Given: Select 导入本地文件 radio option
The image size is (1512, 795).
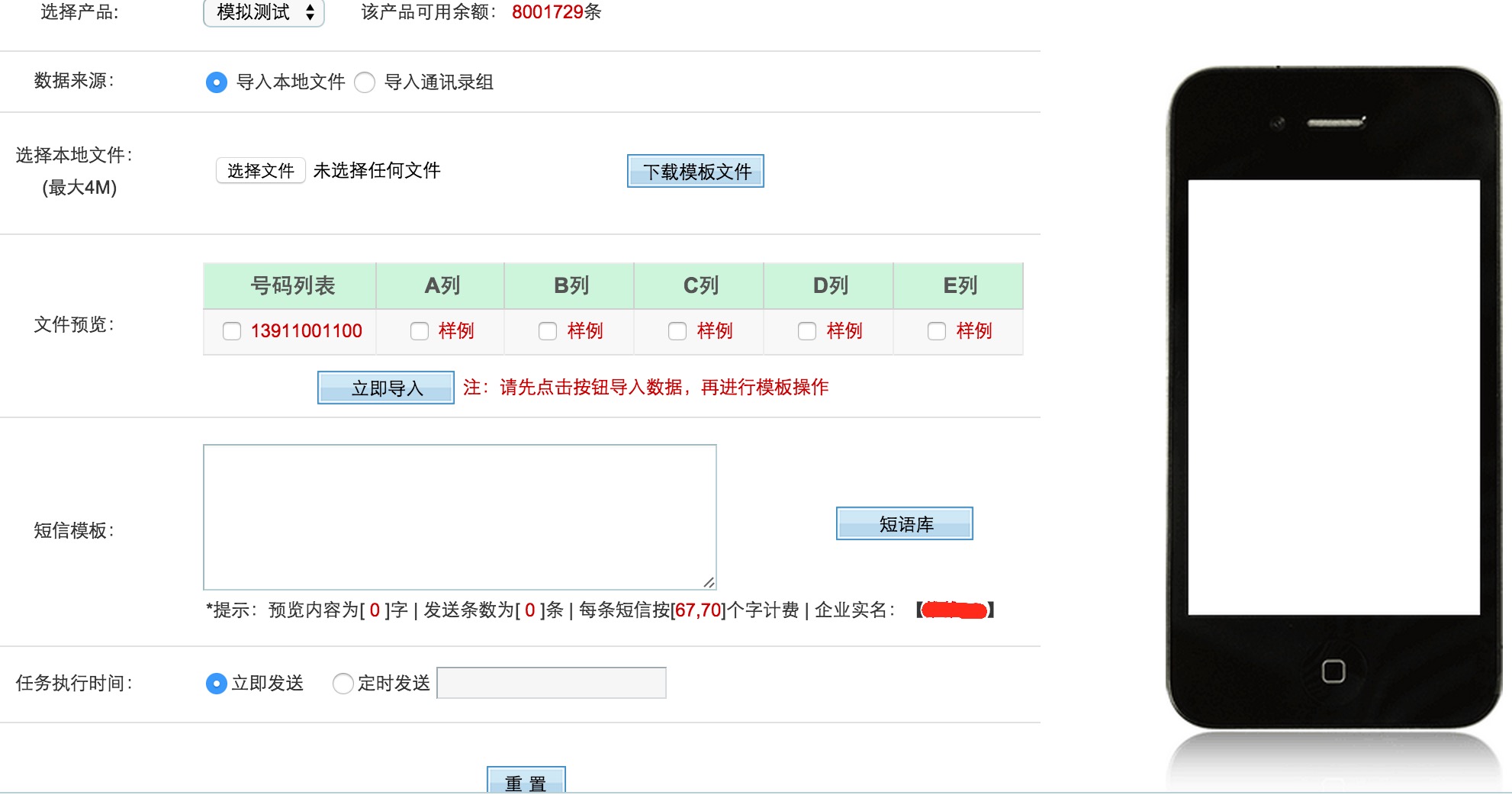Looking at the screenshot, I should [217, 82].
